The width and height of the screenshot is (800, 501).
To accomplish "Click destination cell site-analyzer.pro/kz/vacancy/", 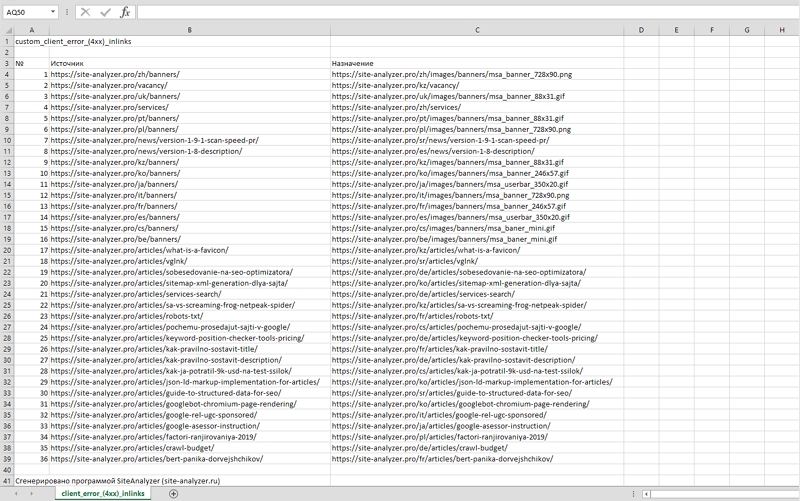I will pos(477,85).
